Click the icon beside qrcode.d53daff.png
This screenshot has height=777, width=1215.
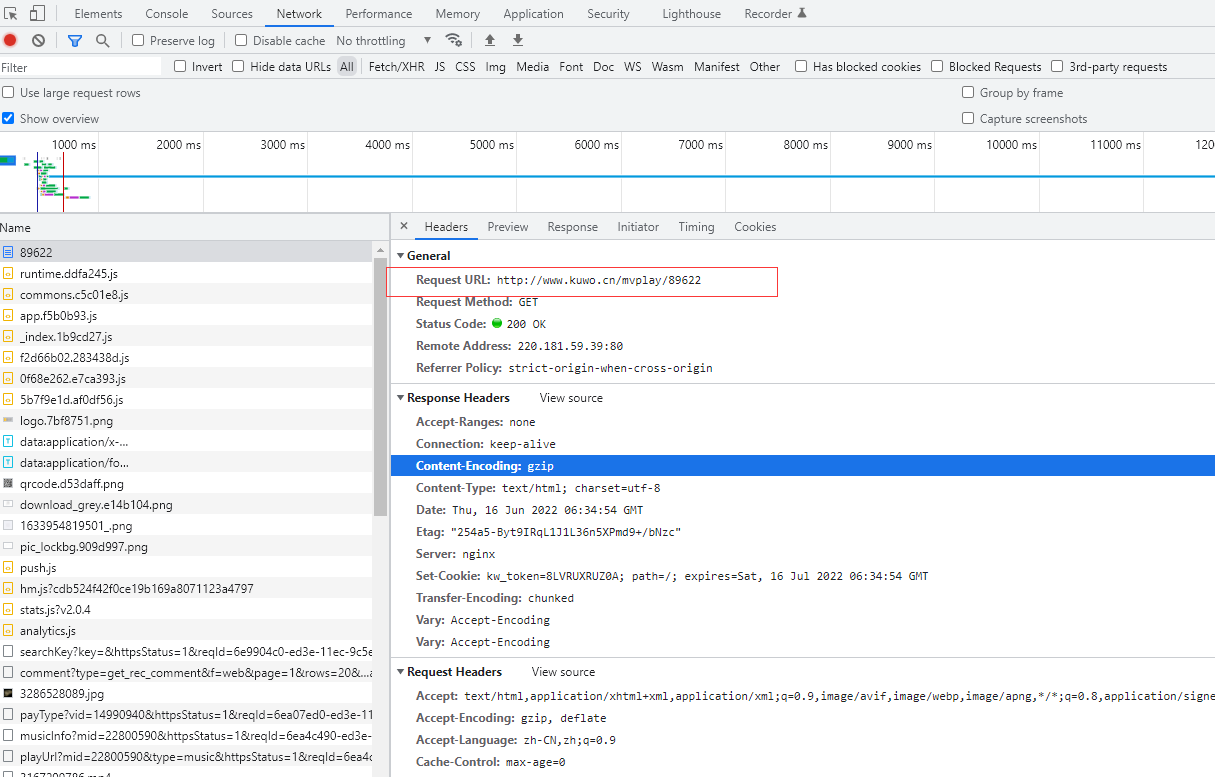coord(8,483)
